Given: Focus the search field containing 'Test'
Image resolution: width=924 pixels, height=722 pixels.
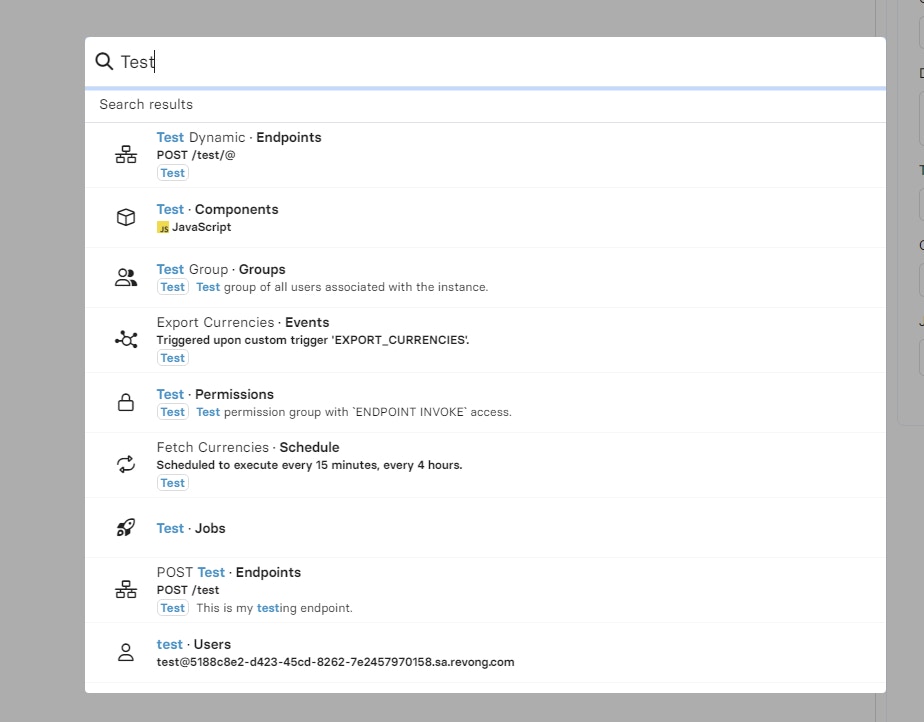Looking at the screenshot, I should coord(500,62).
